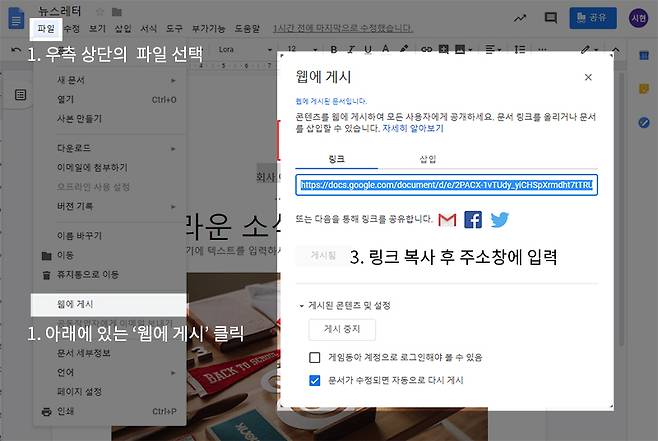Click the add comment toolbar icon

[x=444, y=50]
